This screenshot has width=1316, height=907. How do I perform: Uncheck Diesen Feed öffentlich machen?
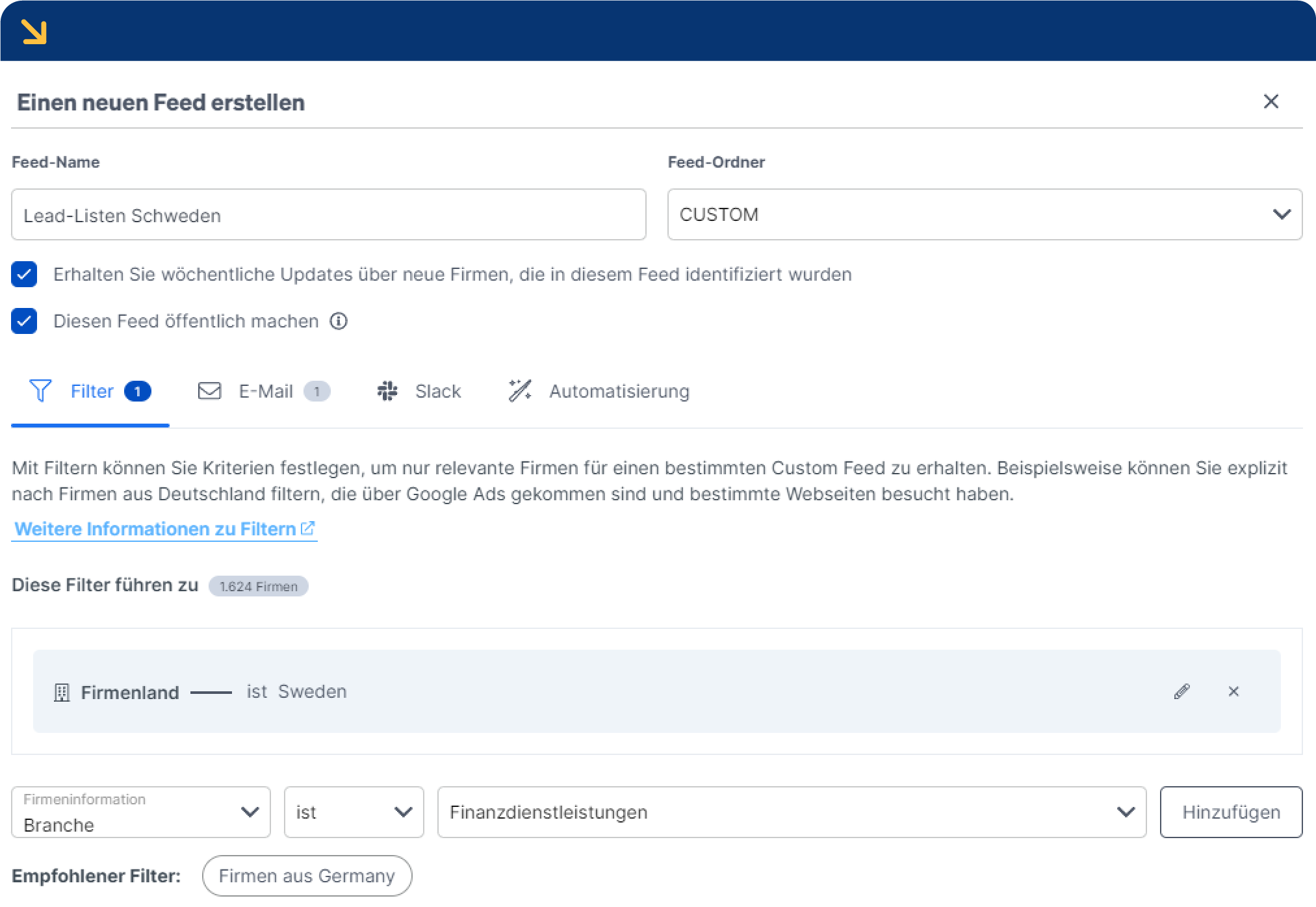click(x=24, y=321)
